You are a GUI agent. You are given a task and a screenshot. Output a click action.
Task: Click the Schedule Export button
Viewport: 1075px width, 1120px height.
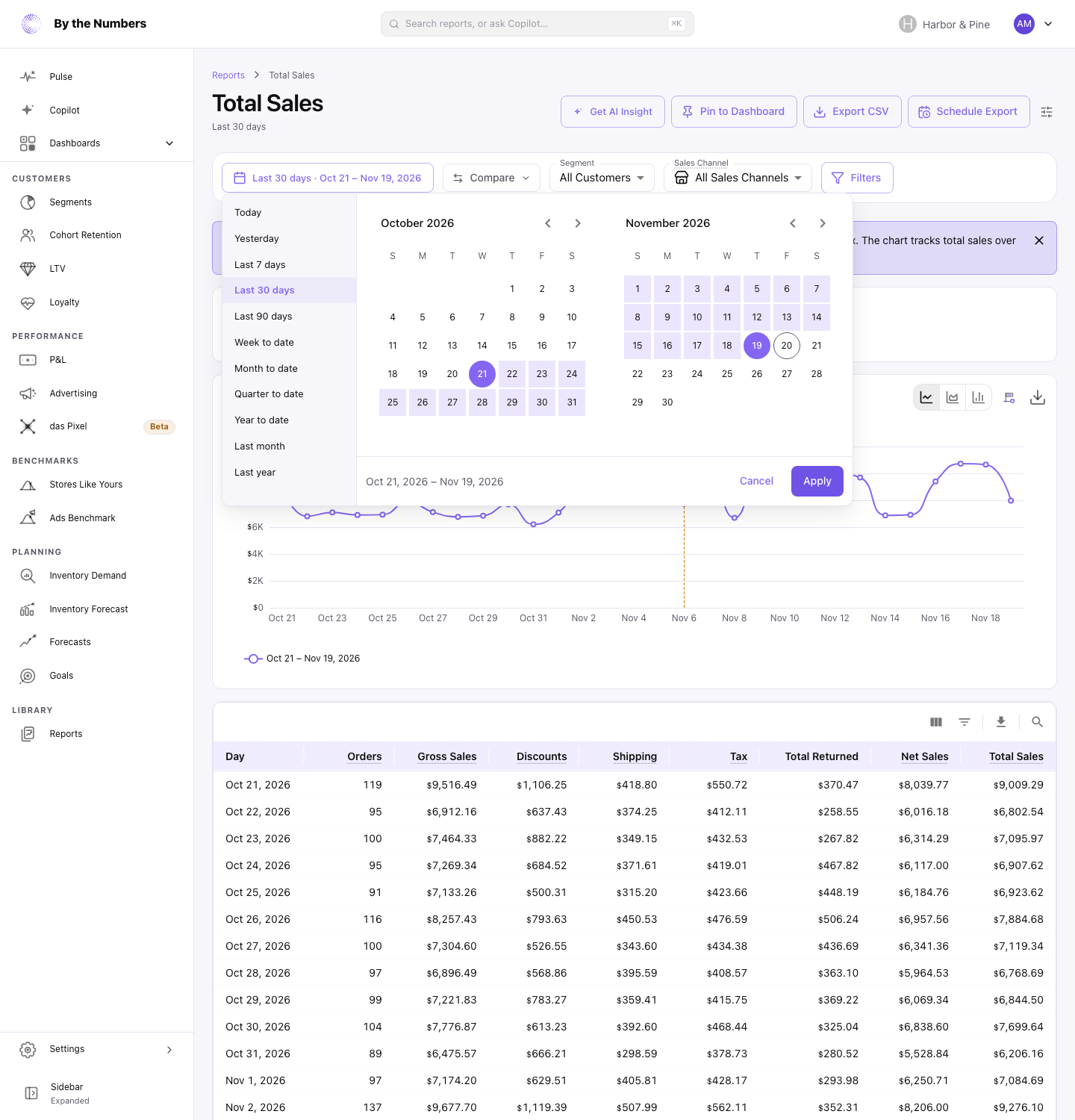[969, 111]
